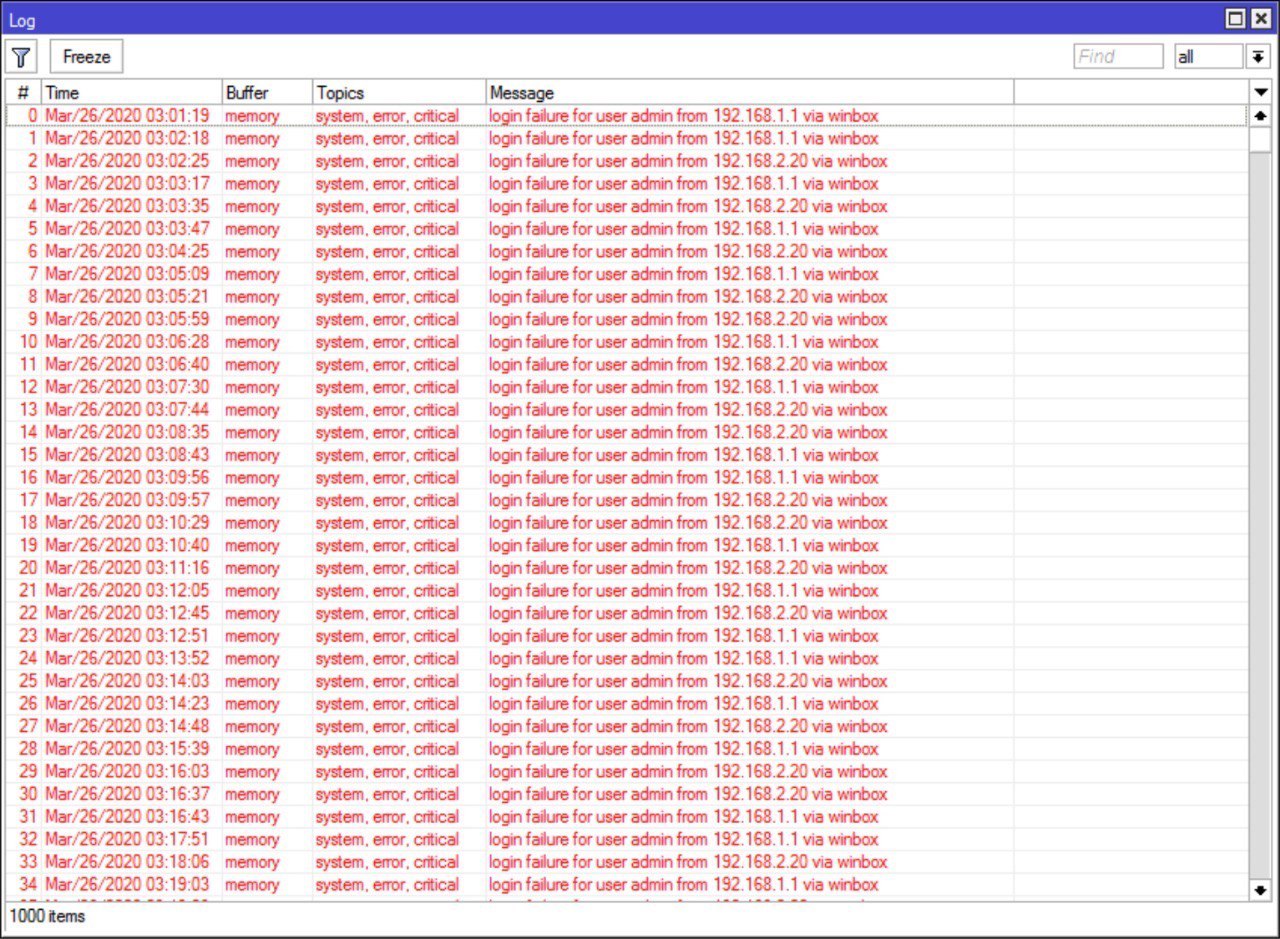Select log entry at 03:14:23

627,703
